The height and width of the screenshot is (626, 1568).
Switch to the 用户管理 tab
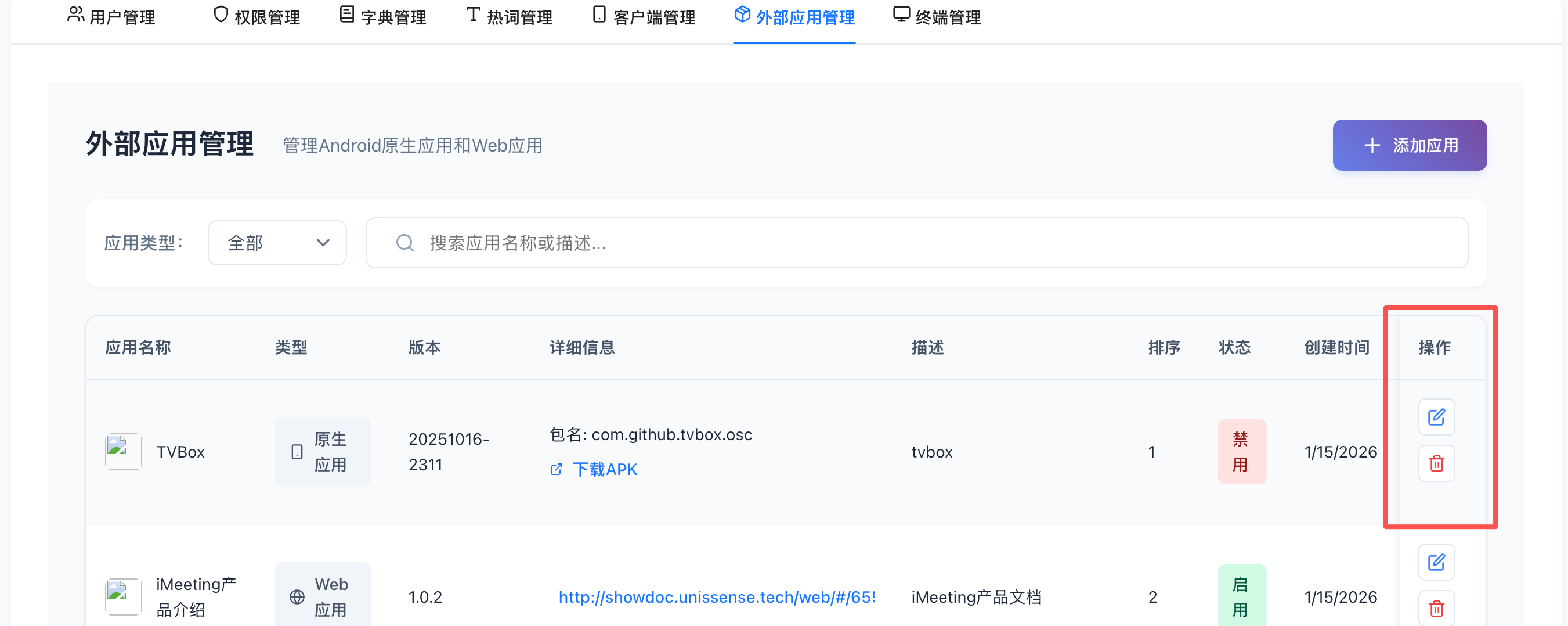click(111, 16)
